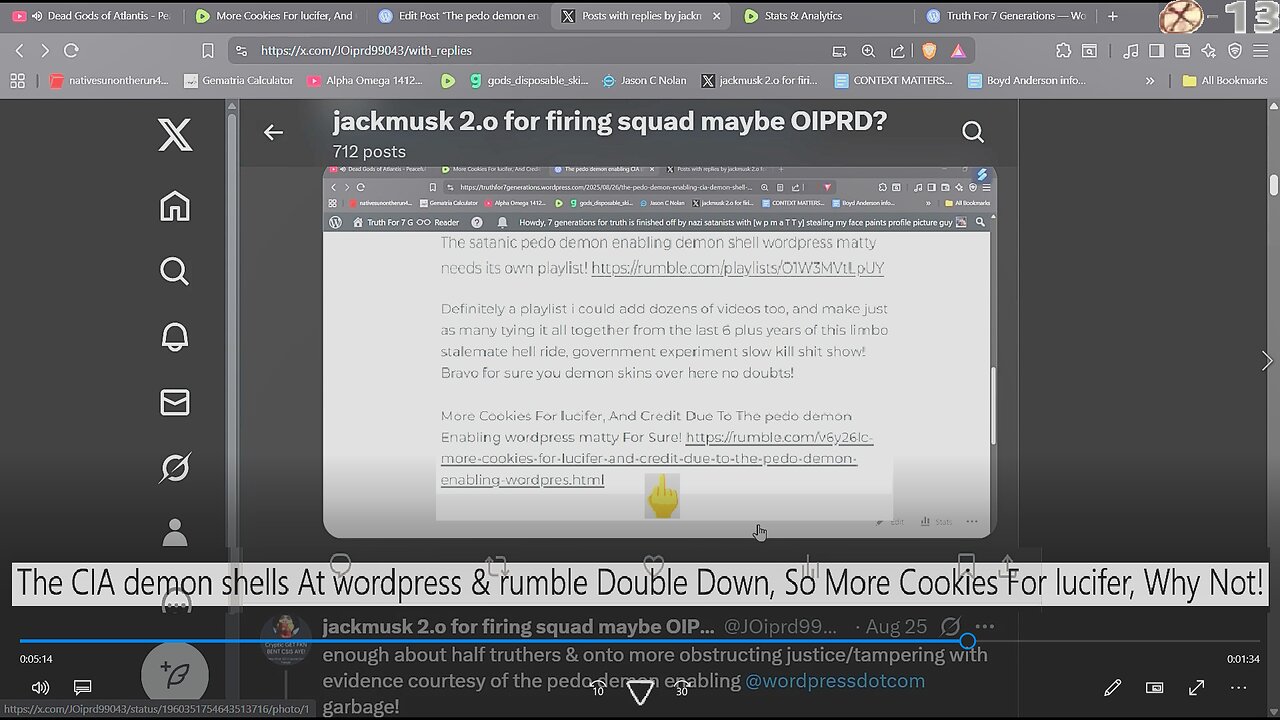This screenshot has height=720, width=1280.
Task: Switch to the Dead Gods of Atlantis tab
Action: 92,16
